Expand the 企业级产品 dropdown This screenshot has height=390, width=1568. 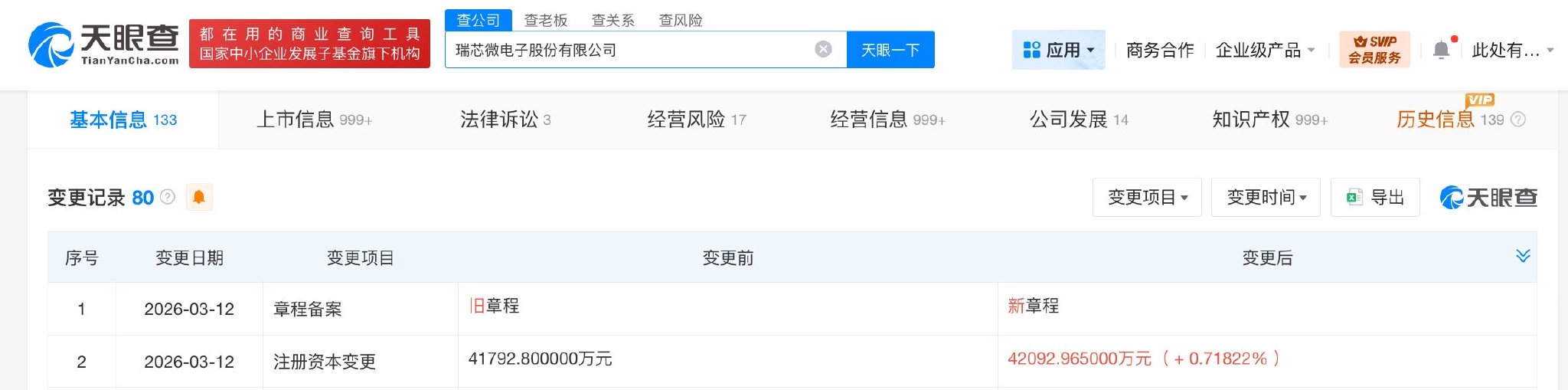coord(1265,51)
